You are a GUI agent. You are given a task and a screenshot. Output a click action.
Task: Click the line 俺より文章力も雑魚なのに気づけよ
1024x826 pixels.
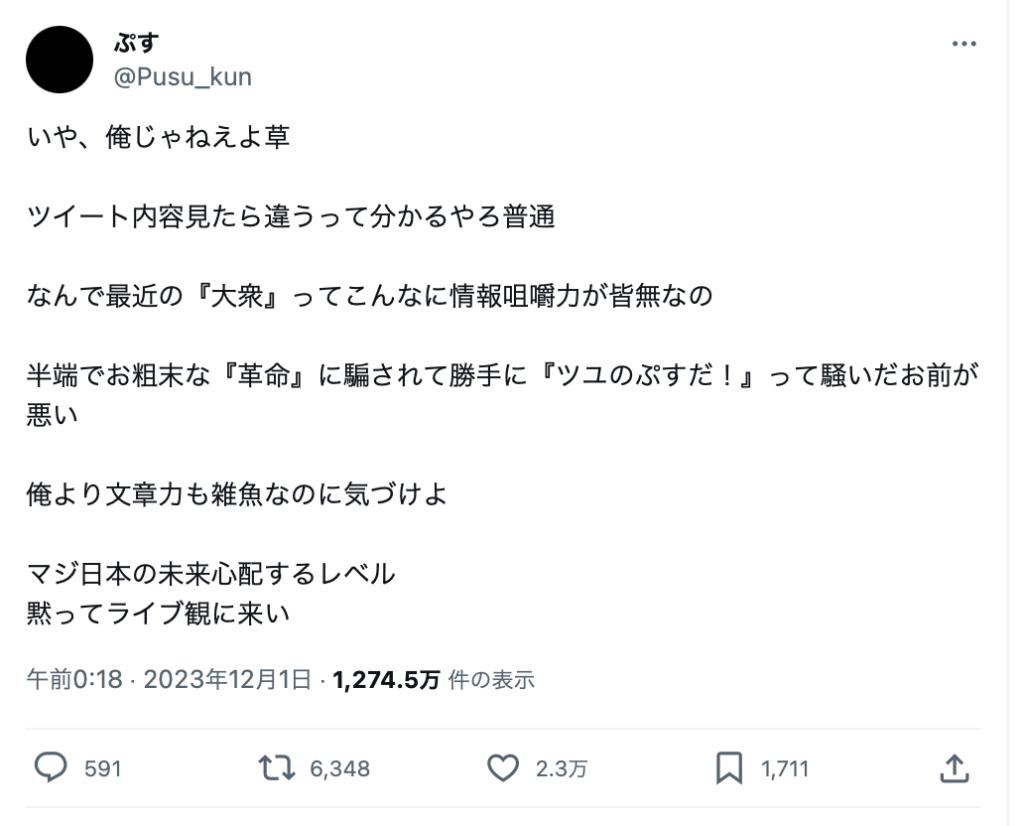click(x=237, y=494)
